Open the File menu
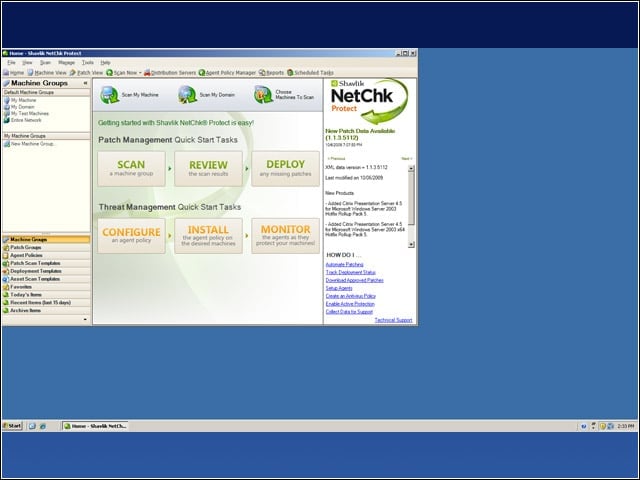640x480 pixels. click(11, 62)
